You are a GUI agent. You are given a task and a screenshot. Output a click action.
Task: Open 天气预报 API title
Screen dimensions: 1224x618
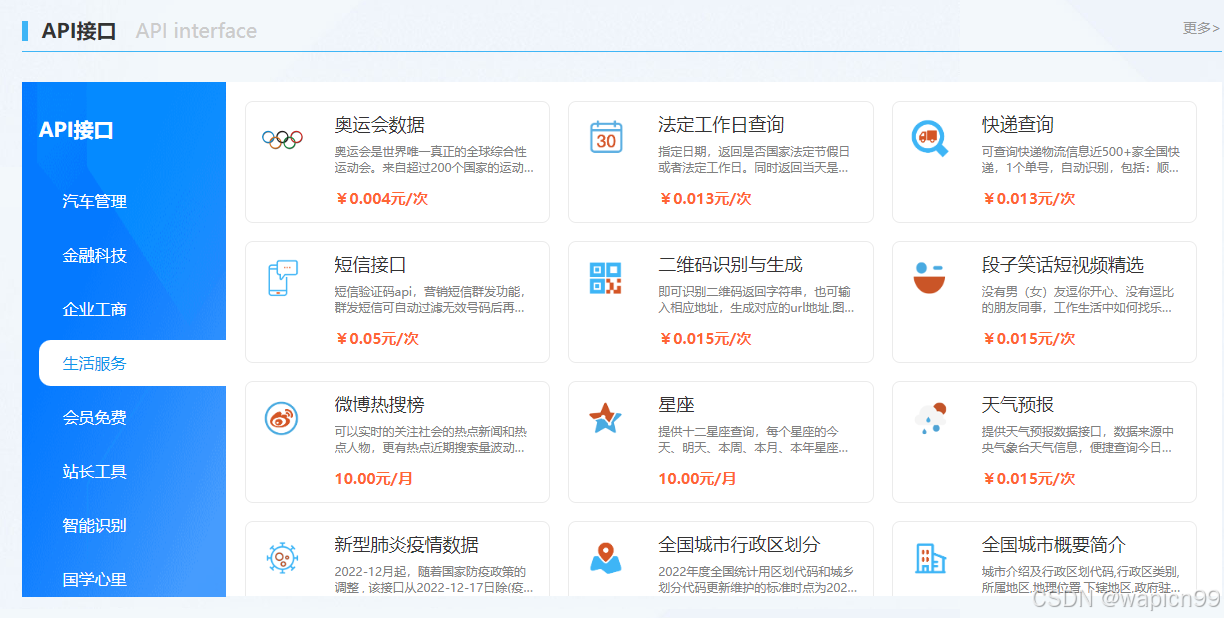(x=1018, y=405)
